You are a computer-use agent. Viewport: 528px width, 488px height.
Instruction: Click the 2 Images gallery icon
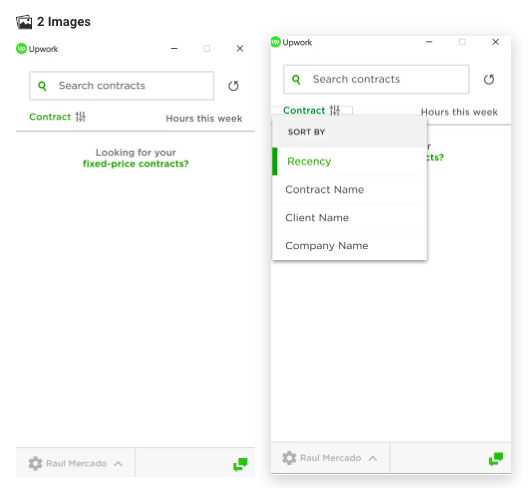tap(24, 22)
